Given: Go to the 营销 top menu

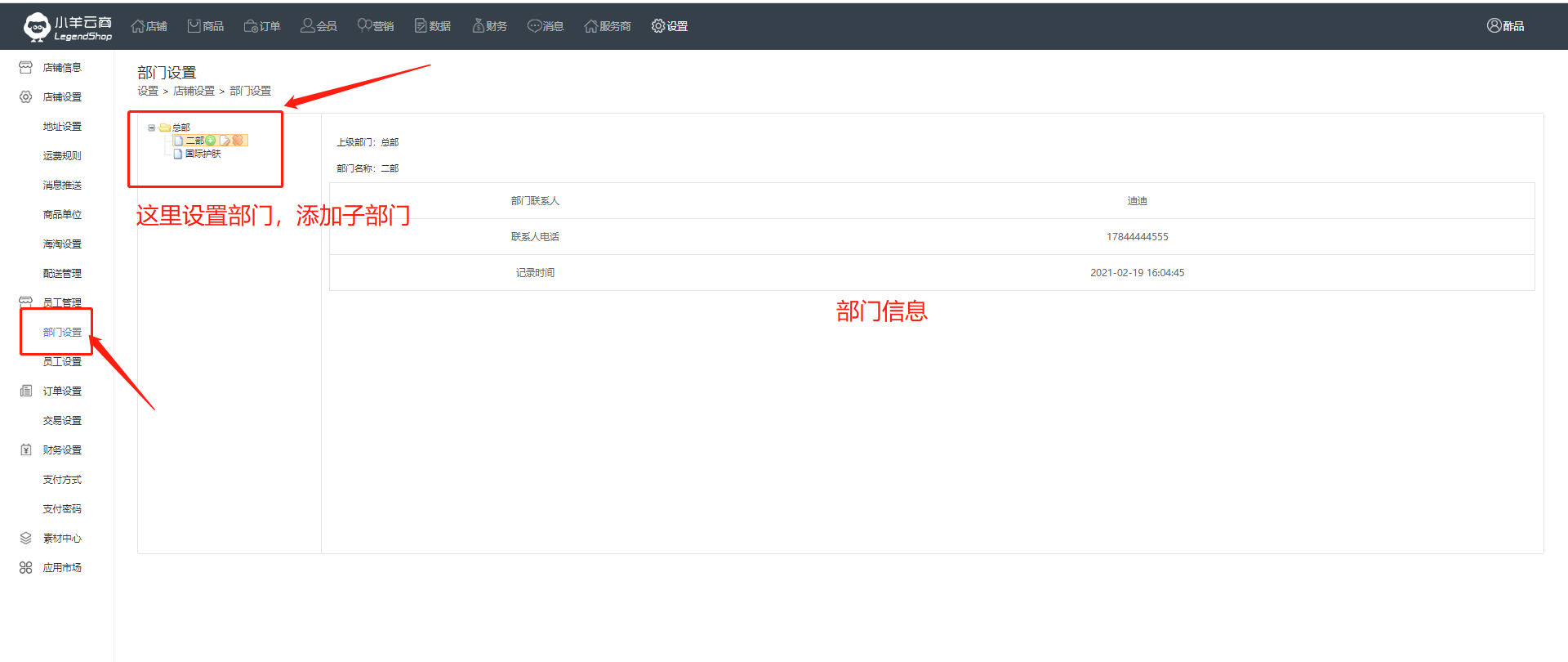Looking at the screenshot, I should [x=376, y=26].
